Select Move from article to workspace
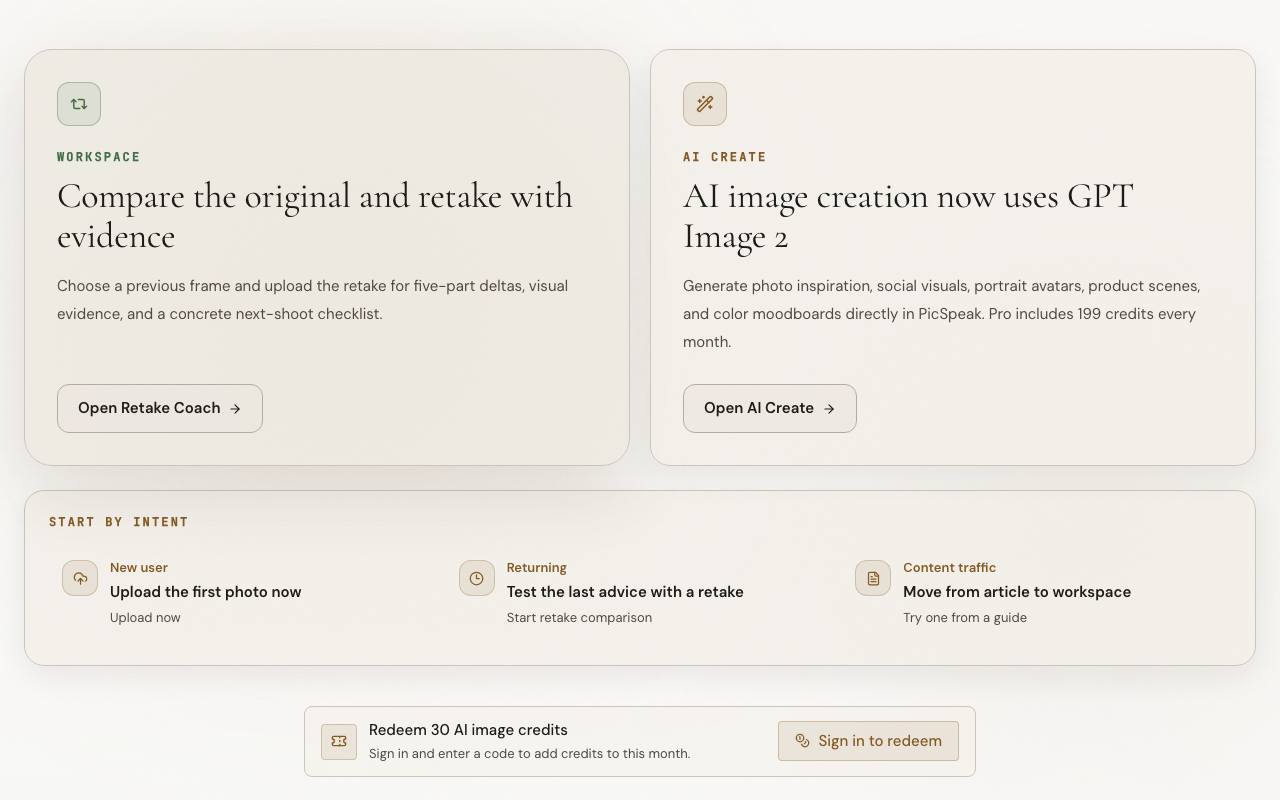This screenshot has width=1280, height=800. (x=1017, y=592)
